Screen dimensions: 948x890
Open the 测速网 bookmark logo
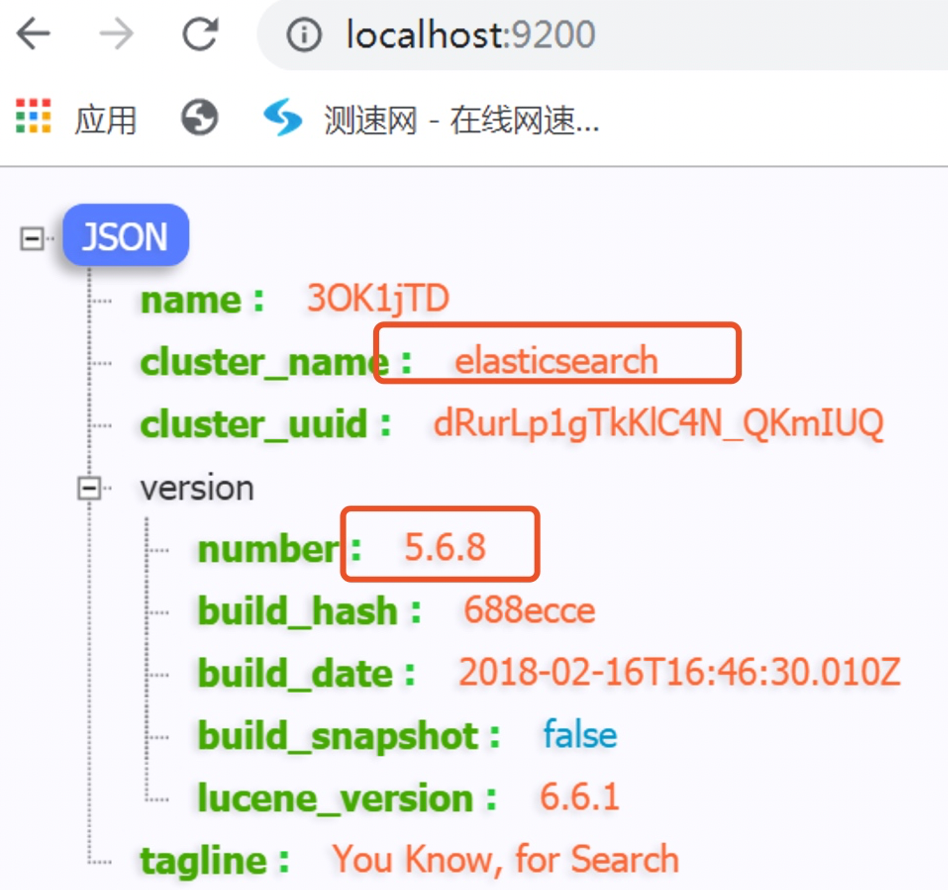tap(283, 117)
